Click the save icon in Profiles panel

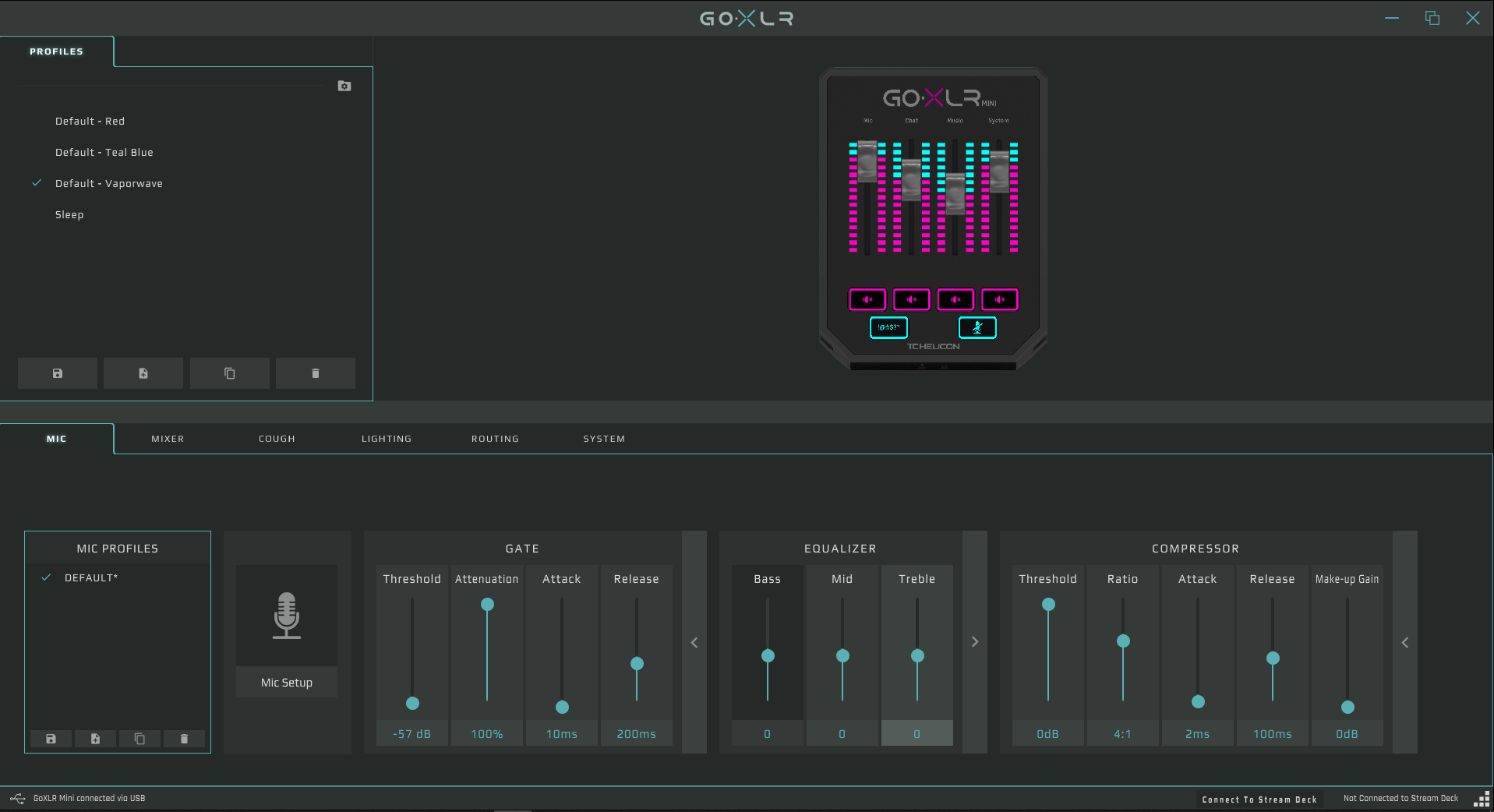tap(58, 373)
